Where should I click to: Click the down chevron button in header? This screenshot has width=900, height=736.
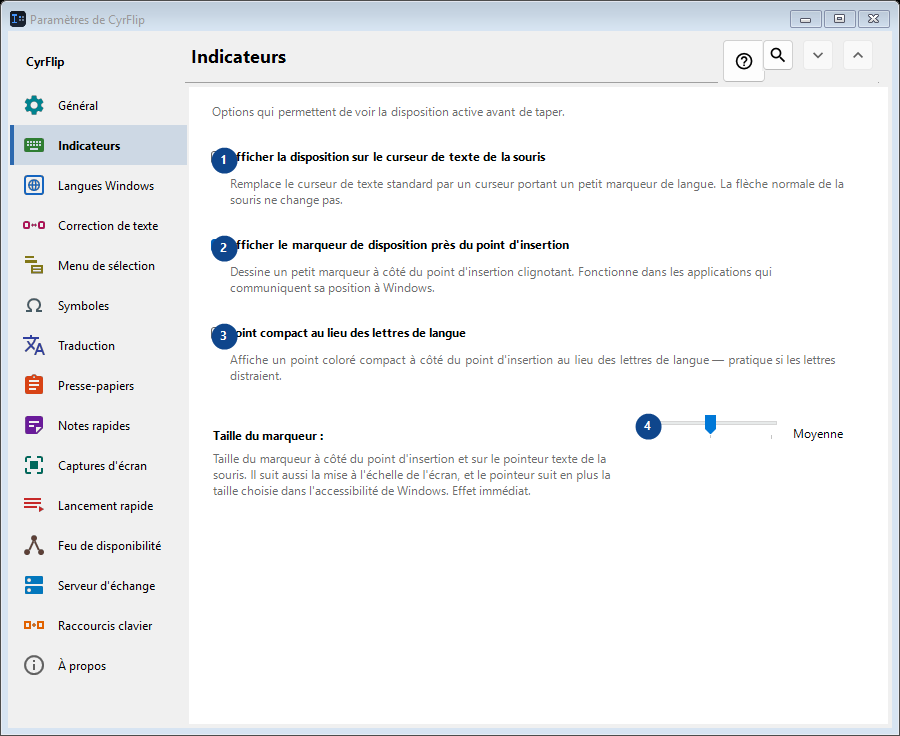pos(818,55)
